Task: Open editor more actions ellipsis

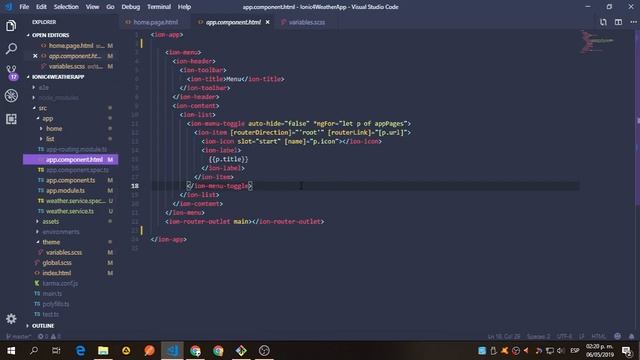Action: [633, 22]
